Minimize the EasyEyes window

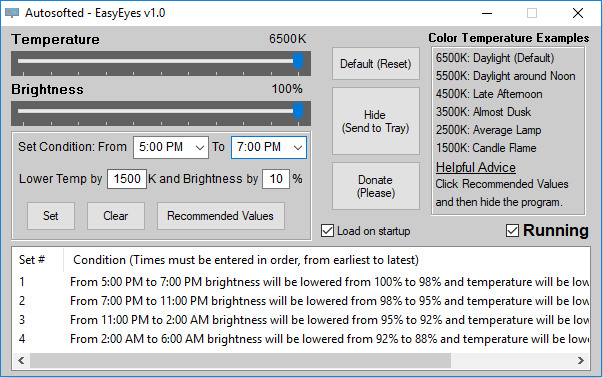tap(487, 13)
